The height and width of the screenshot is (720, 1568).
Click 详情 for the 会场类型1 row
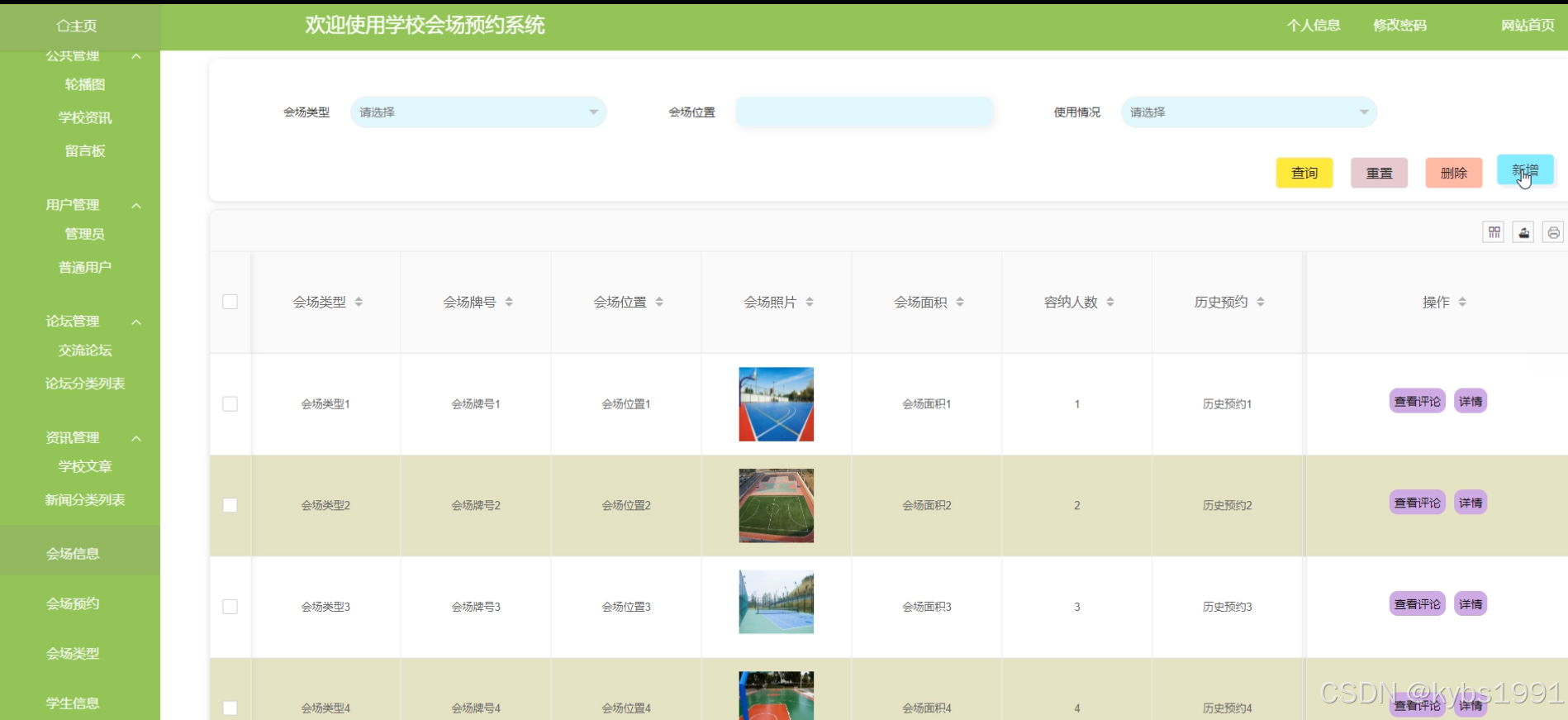(1471, 402)
